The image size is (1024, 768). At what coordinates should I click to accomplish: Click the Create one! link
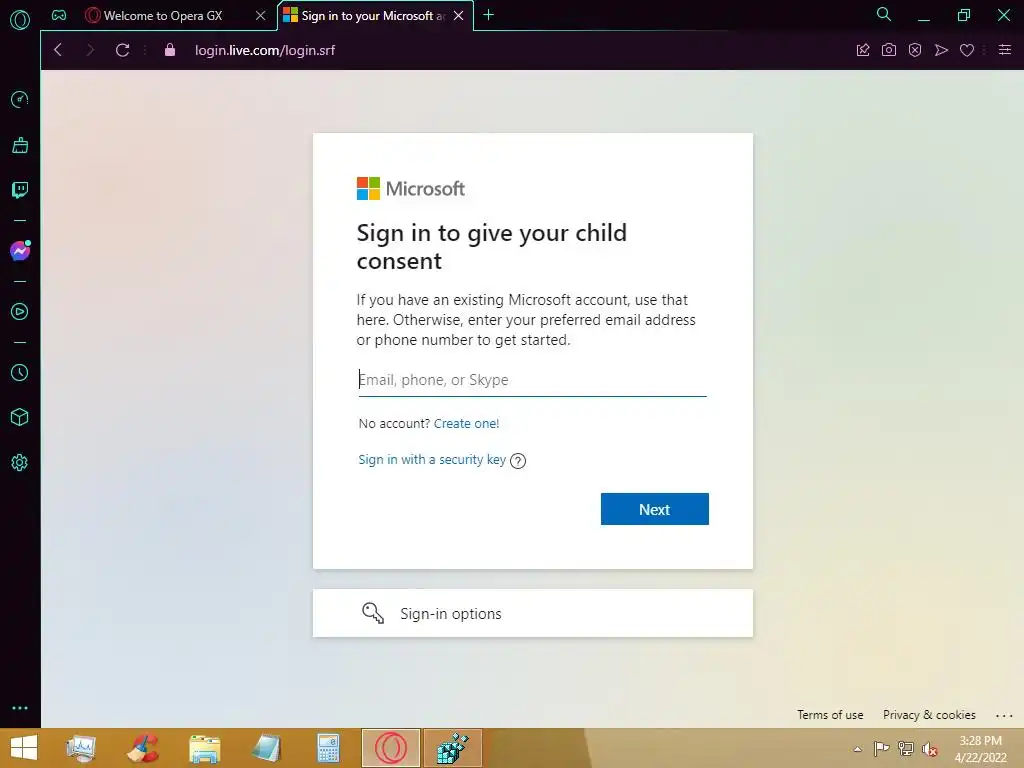[466, 423]
